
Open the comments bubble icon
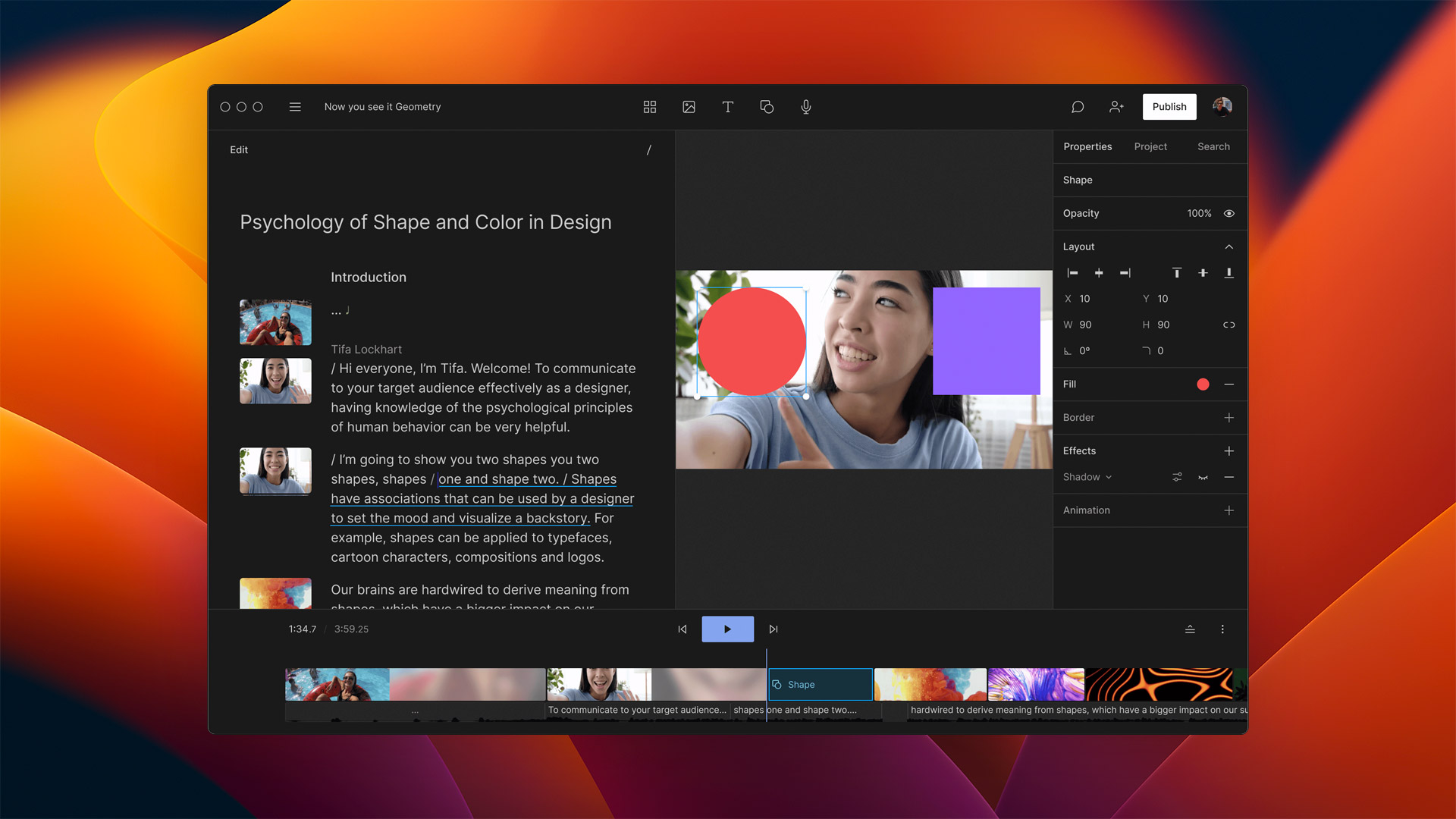coord(1077,107)
